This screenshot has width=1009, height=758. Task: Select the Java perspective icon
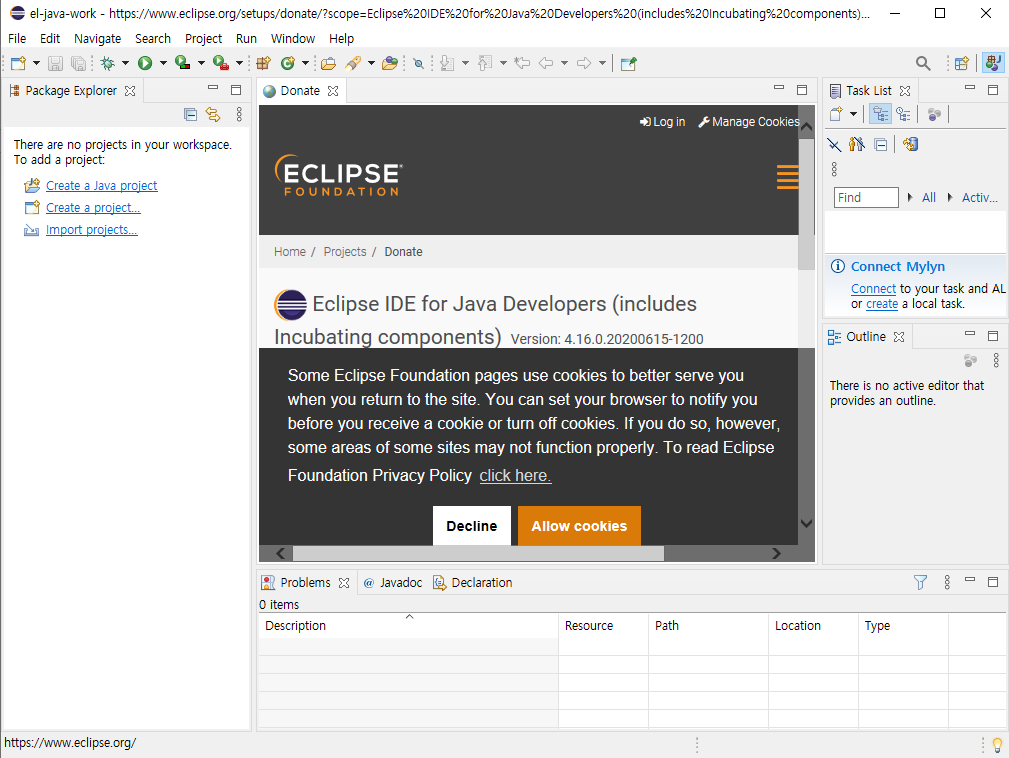tap(993, 63)
